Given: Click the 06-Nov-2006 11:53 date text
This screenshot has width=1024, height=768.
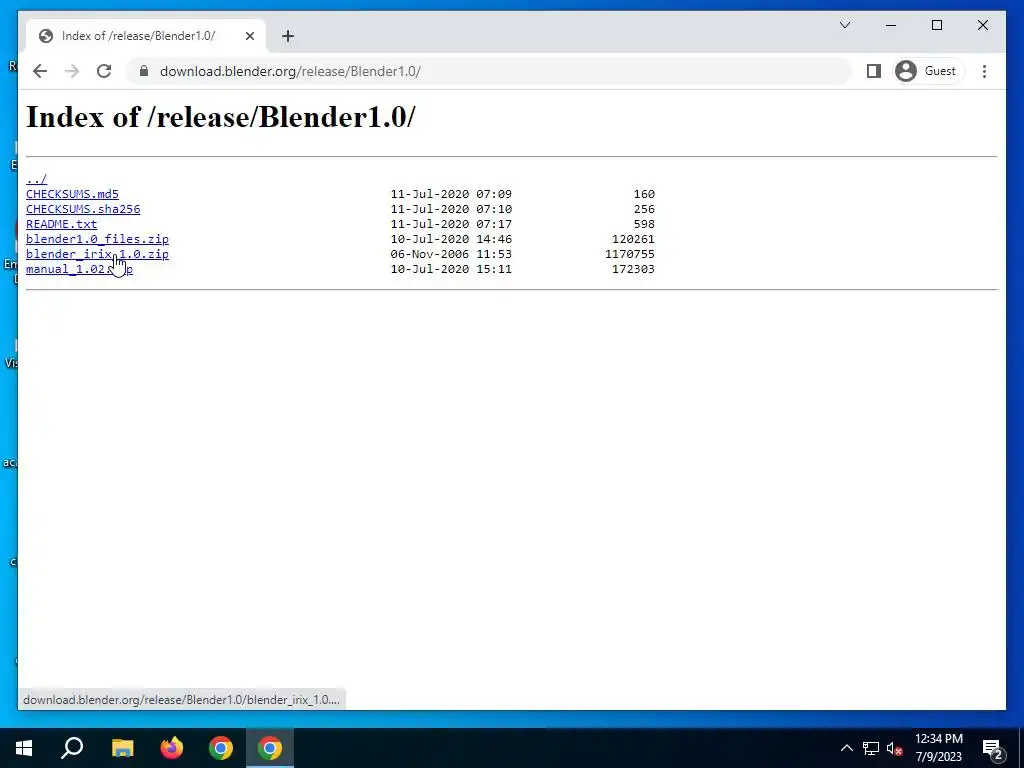Looking at the screenshot, I should tap(451, 254).
